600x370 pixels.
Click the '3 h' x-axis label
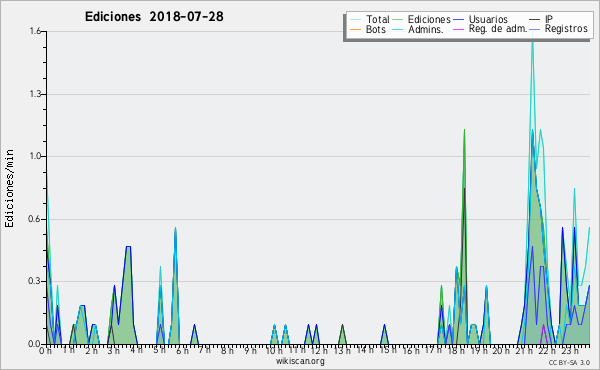click(113, 350)
